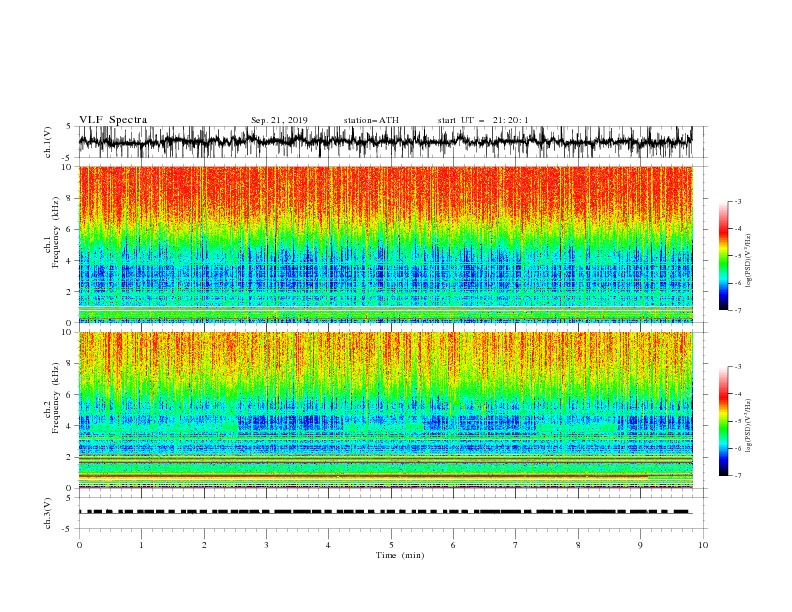Select the date text "Sep. 21, 2019"
The height and width of the screenshot is (612, 792).
(x=279, y=120)
